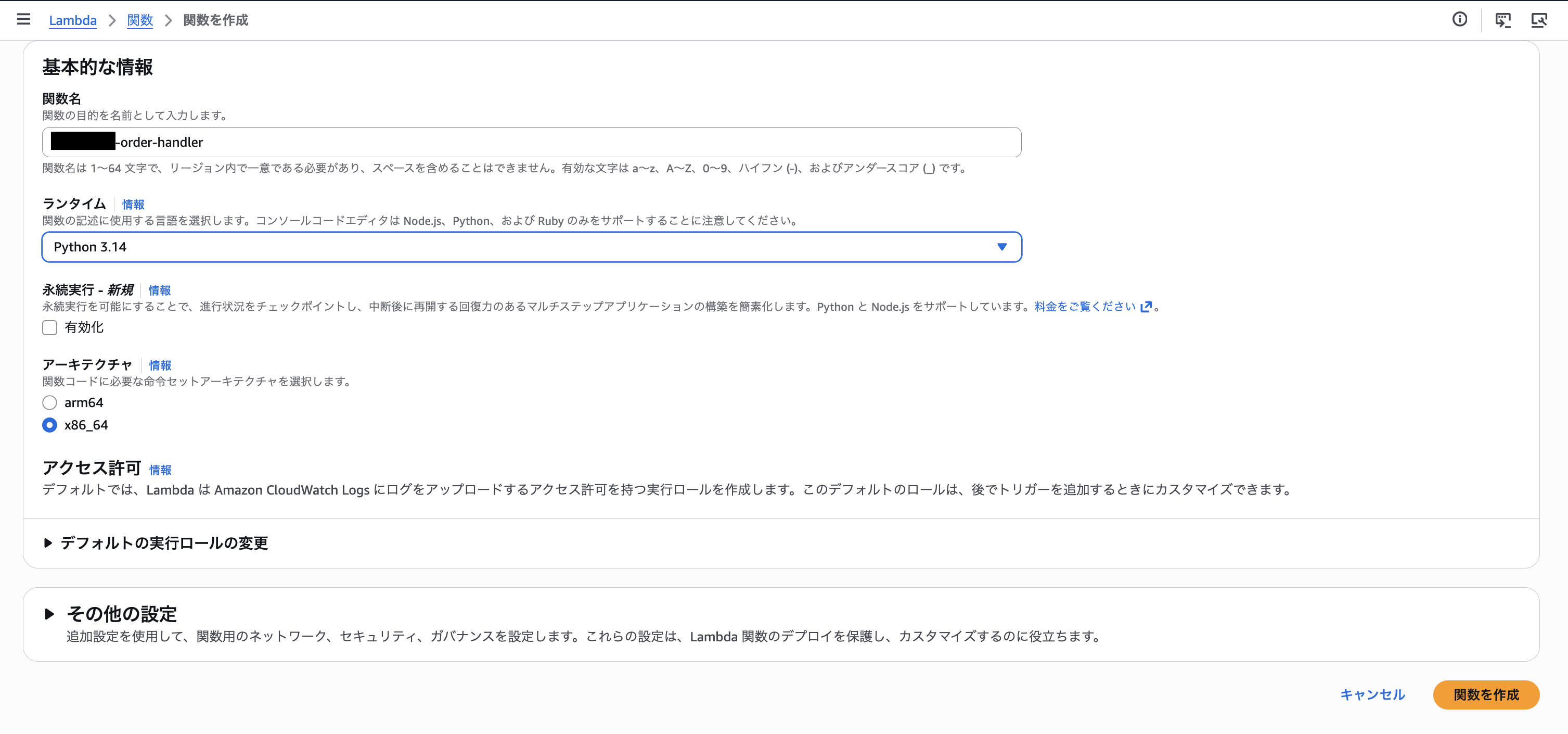The image size is (1568, 734).
Task: Click the external link icon beside 料金をご覧ください
Action: point(1147,307)
